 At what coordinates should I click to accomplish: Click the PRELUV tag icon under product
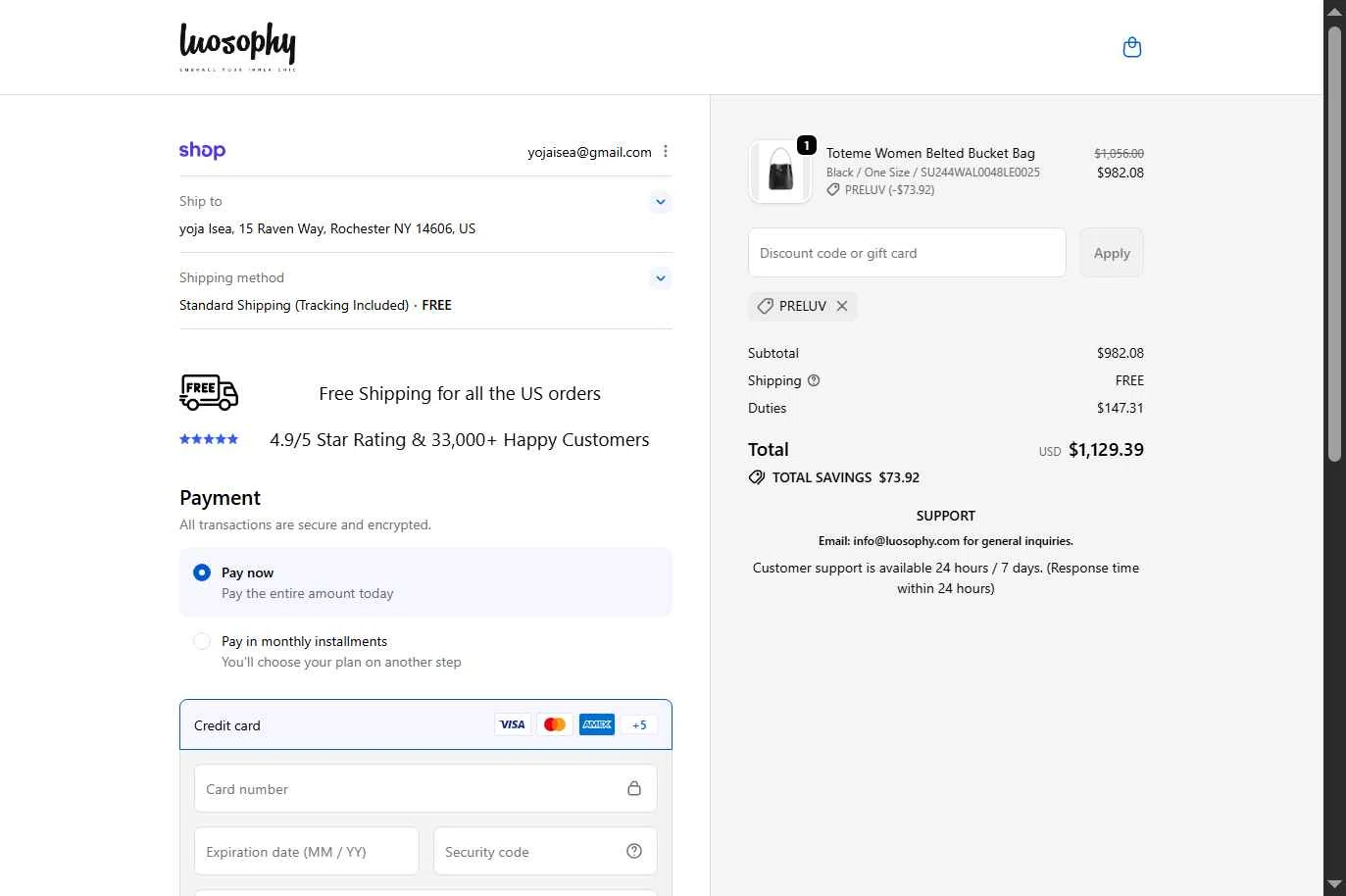[833, 190]
